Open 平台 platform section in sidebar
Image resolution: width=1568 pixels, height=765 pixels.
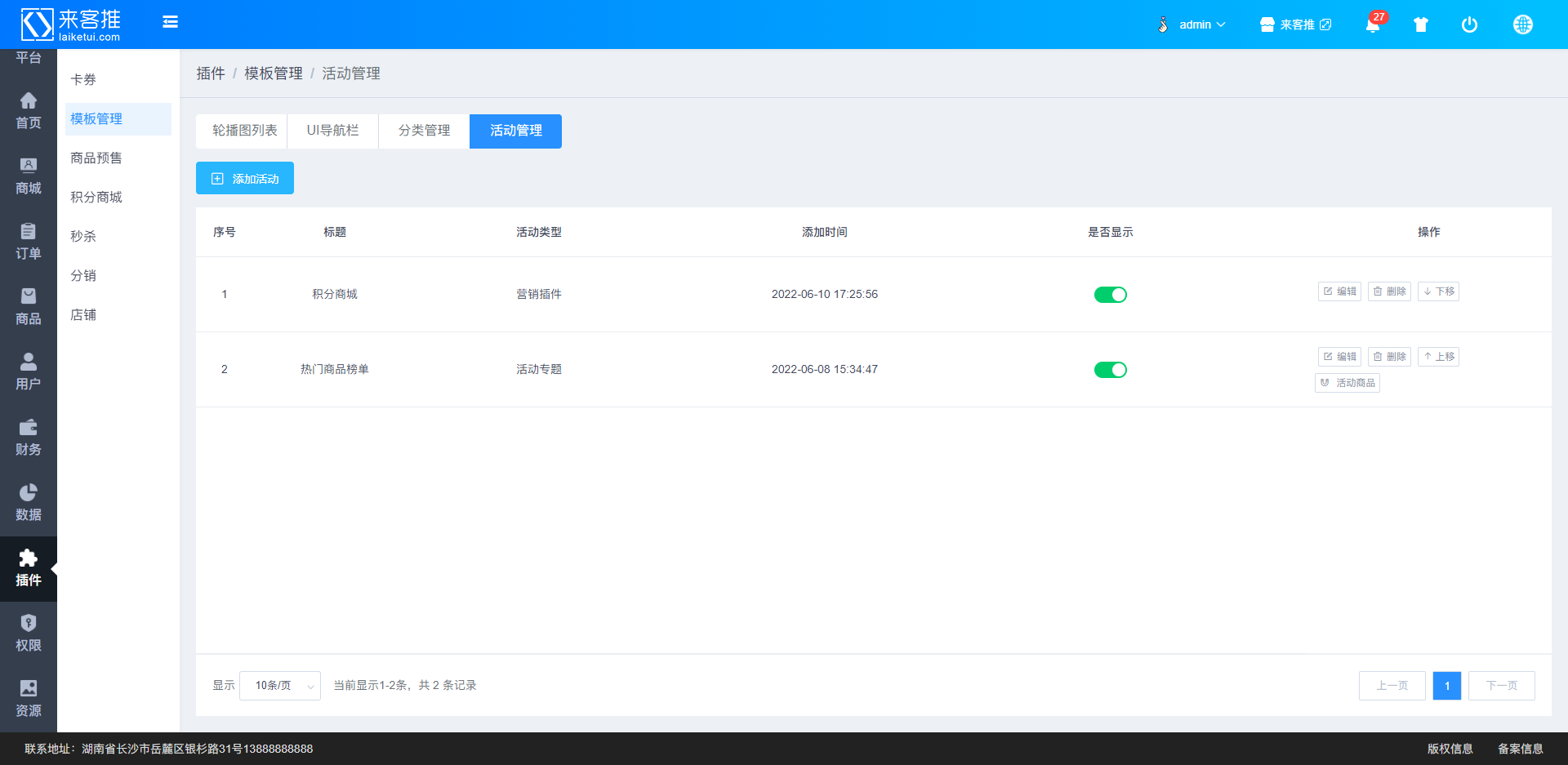tap(29, 58)
